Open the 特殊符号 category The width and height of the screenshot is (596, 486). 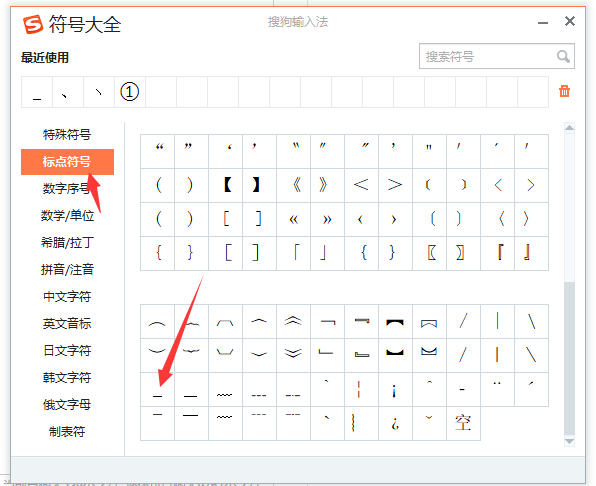[x=67, y=135]
